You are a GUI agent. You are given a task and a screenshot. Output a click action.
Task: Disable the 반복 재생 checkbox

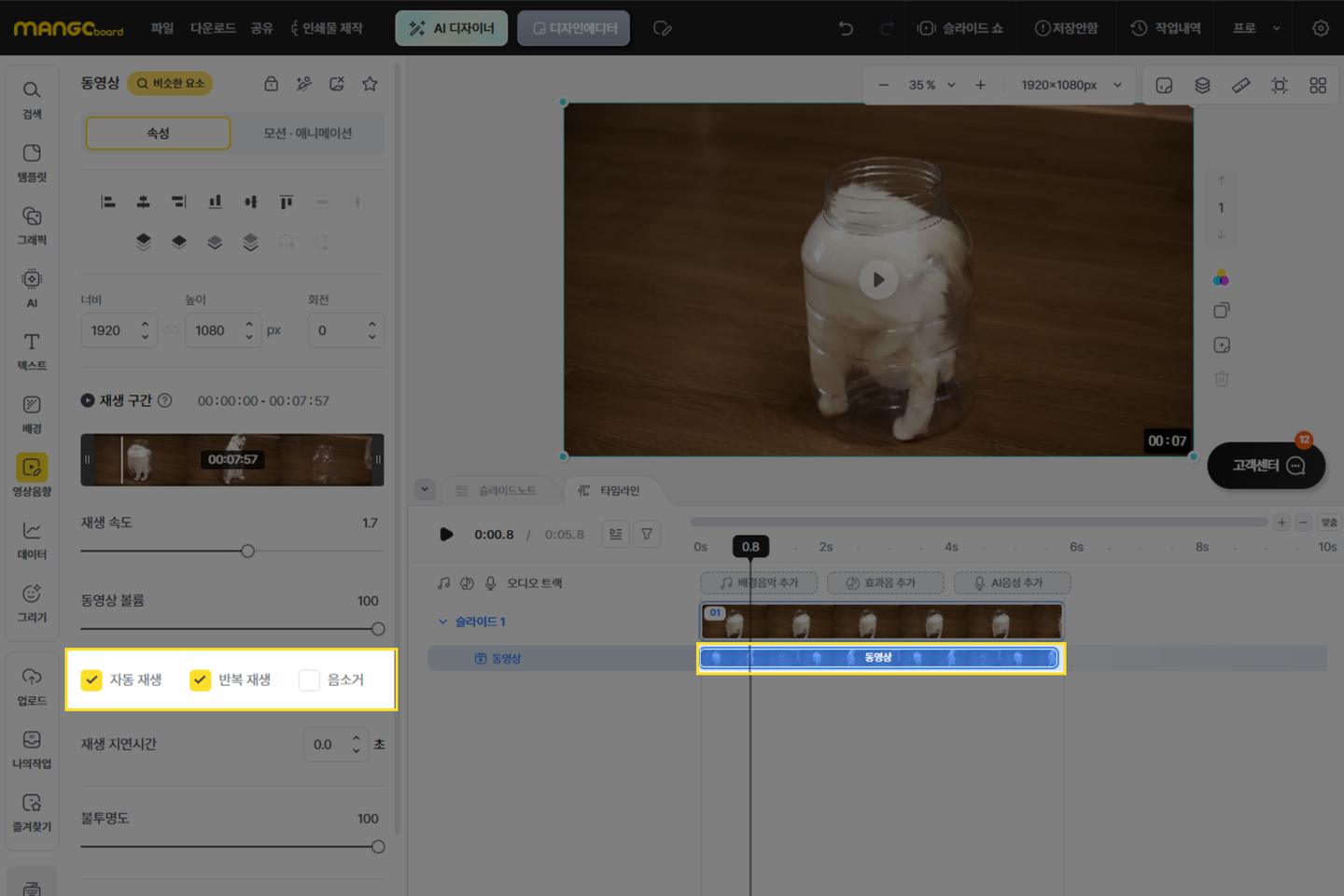200,679
